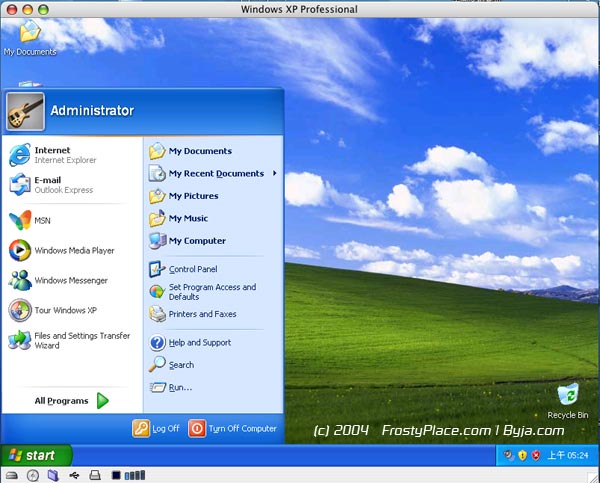Open Help and Support

(x=190, y=343)
